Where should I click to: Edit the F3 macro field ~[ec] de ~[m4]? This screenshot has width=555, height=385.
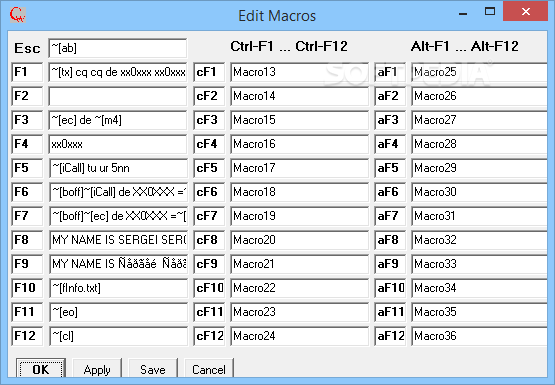tap(118, 120)
